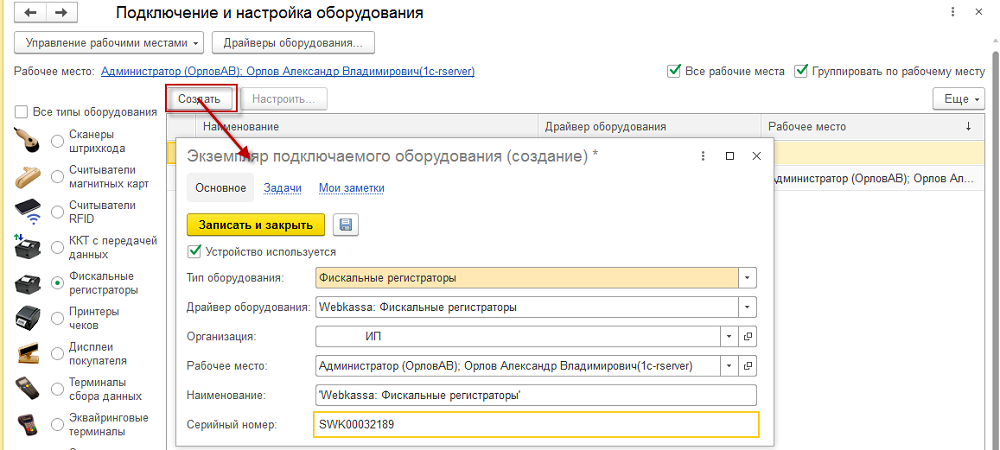This screenshot has width=1000, height=450.
Task: Click the Настроить button
Action: [x=284, y=99]
